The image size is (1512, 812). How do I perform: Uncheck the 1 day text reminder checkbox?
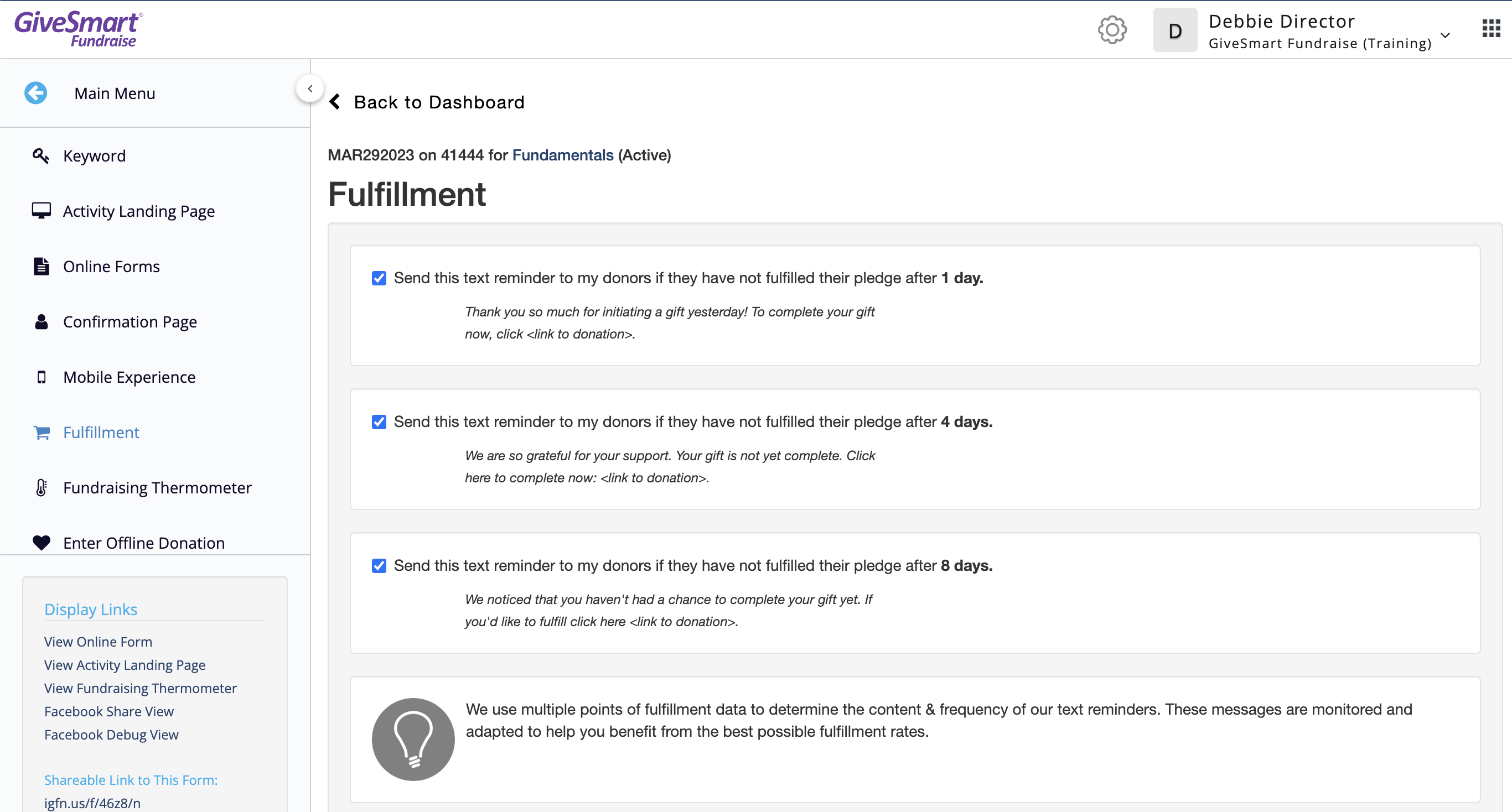(x=379, y=278)
